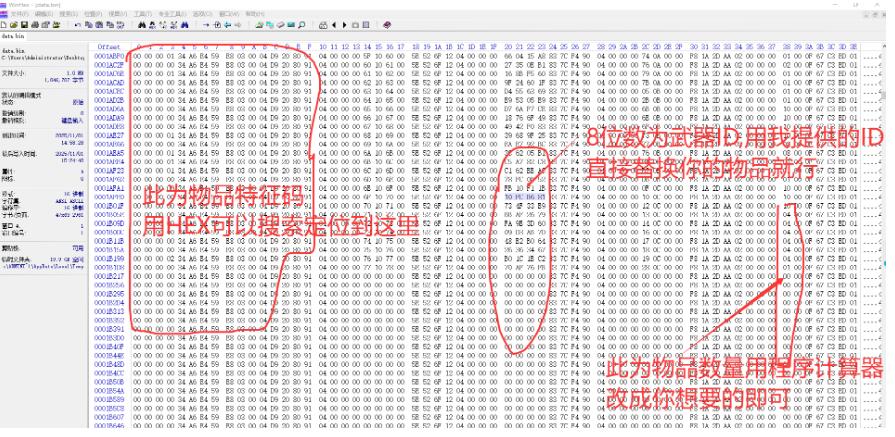Select offset row 0001B09D
The image size is (895, 437).
pyautogui.click(x=108, y=223)
